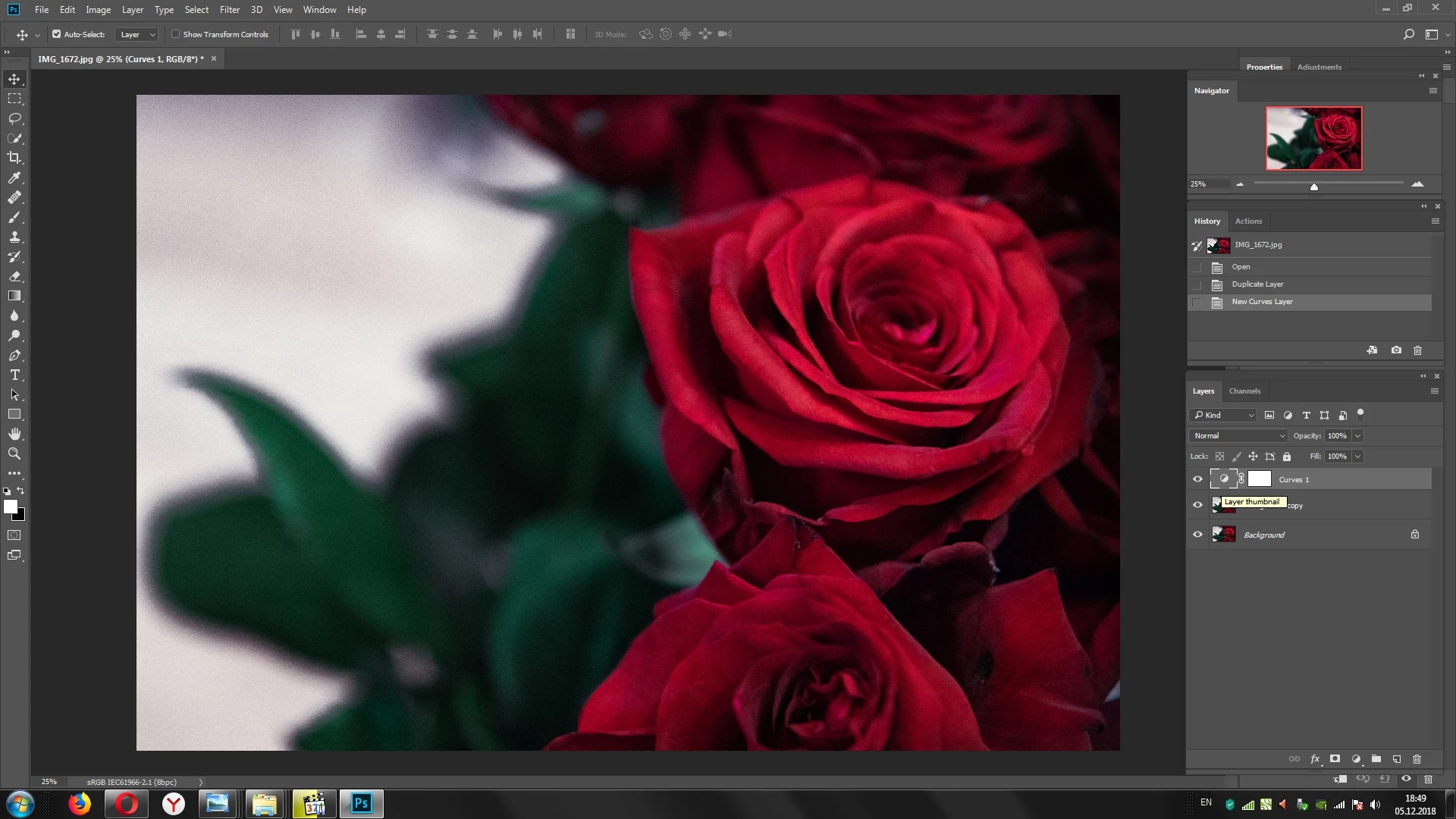Create new snapshot in History panel
The height and width of the screenshot is (819, 1456).
1396,350
